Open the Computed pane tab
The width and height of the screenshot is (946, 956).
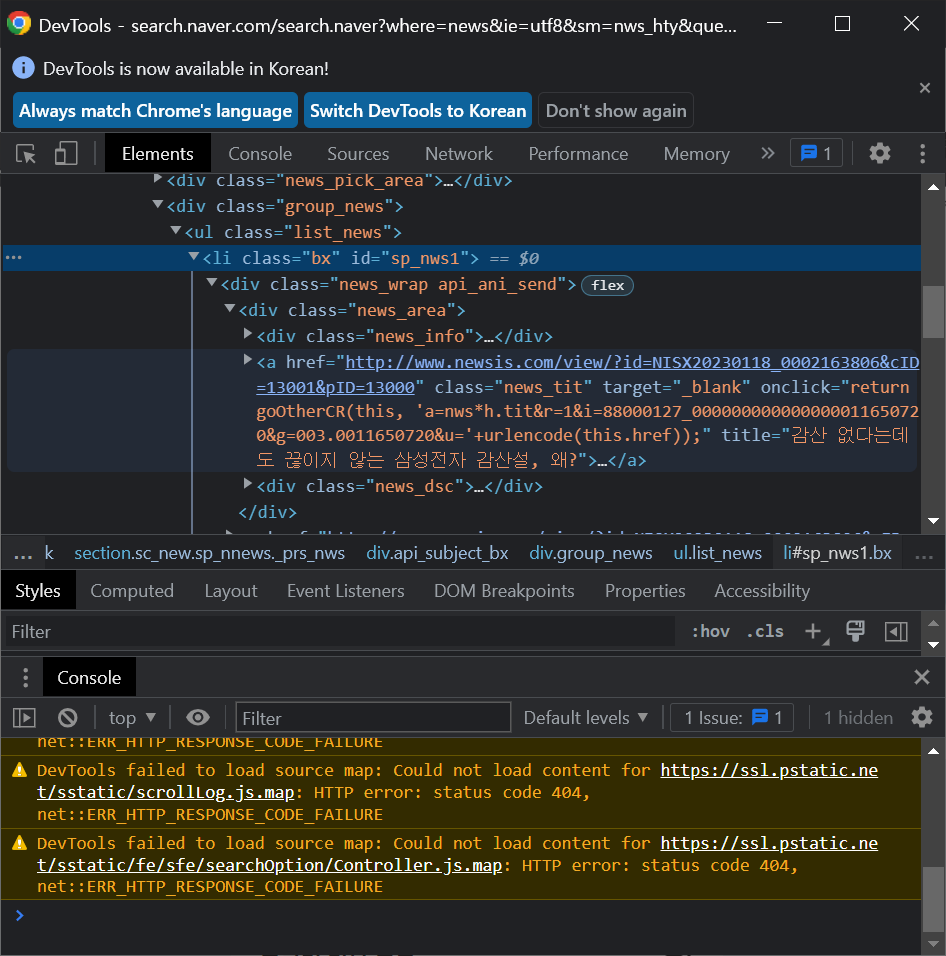(x=132, y=591)
